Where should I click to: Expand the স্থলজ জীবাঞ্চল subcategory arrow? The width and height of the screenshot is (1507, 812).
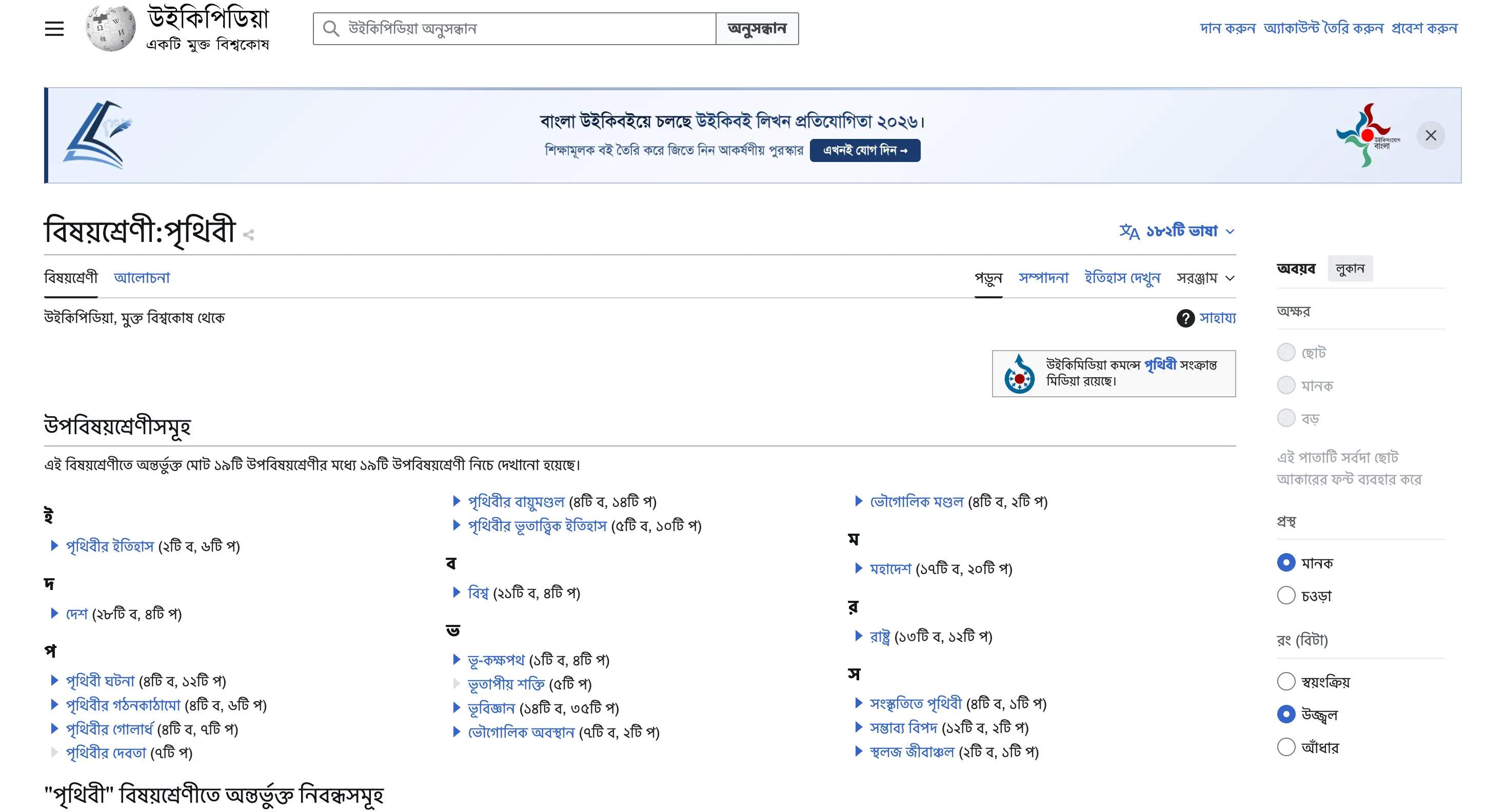tap(858, 750)
